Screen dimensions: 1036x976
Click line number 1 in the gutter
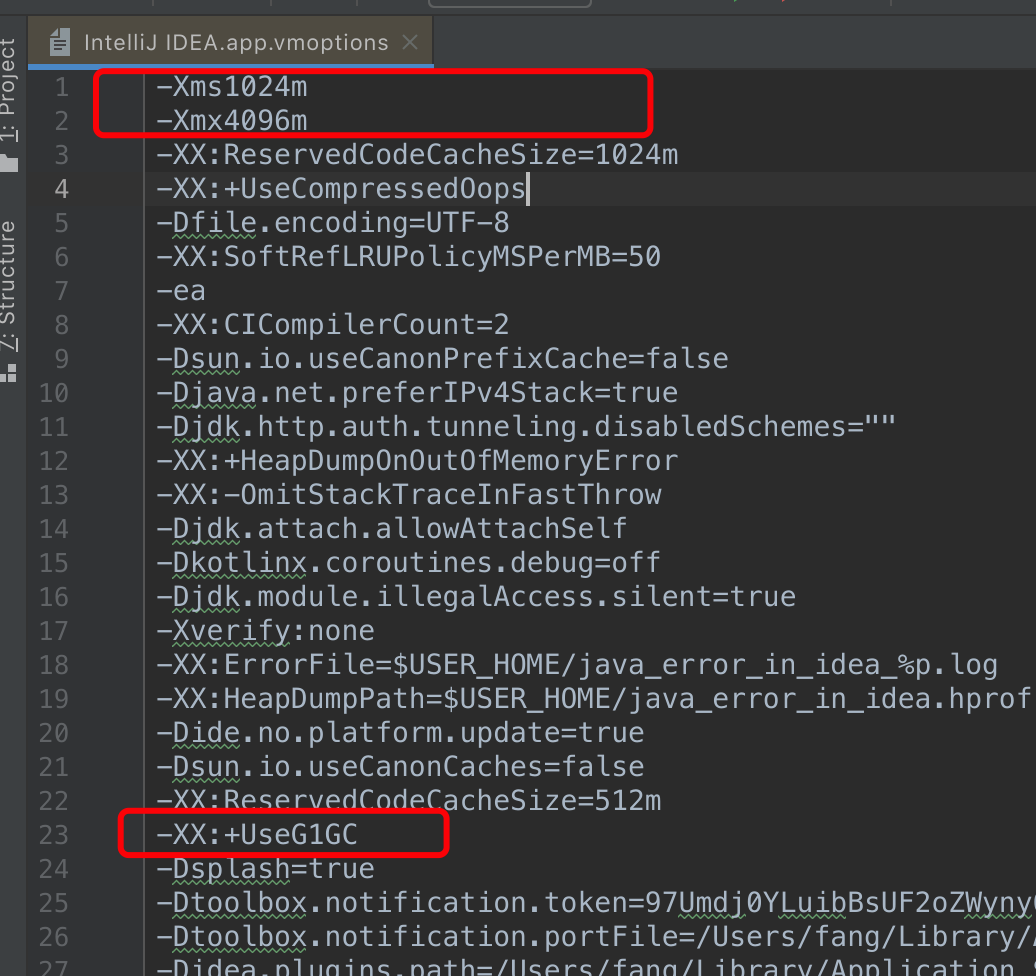[x=61, y=87]
